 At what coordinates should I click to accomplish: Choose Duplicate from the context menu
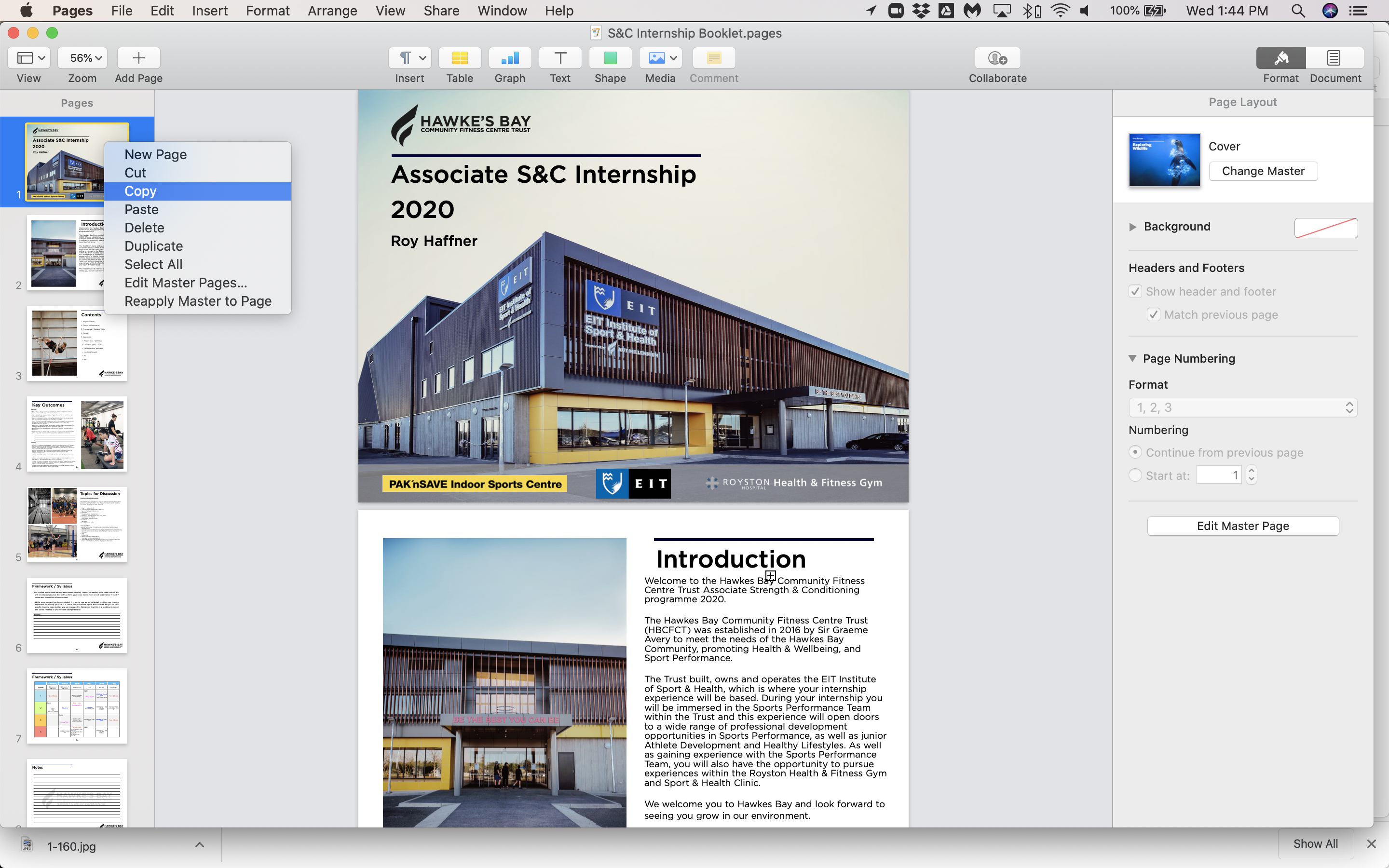153,246
